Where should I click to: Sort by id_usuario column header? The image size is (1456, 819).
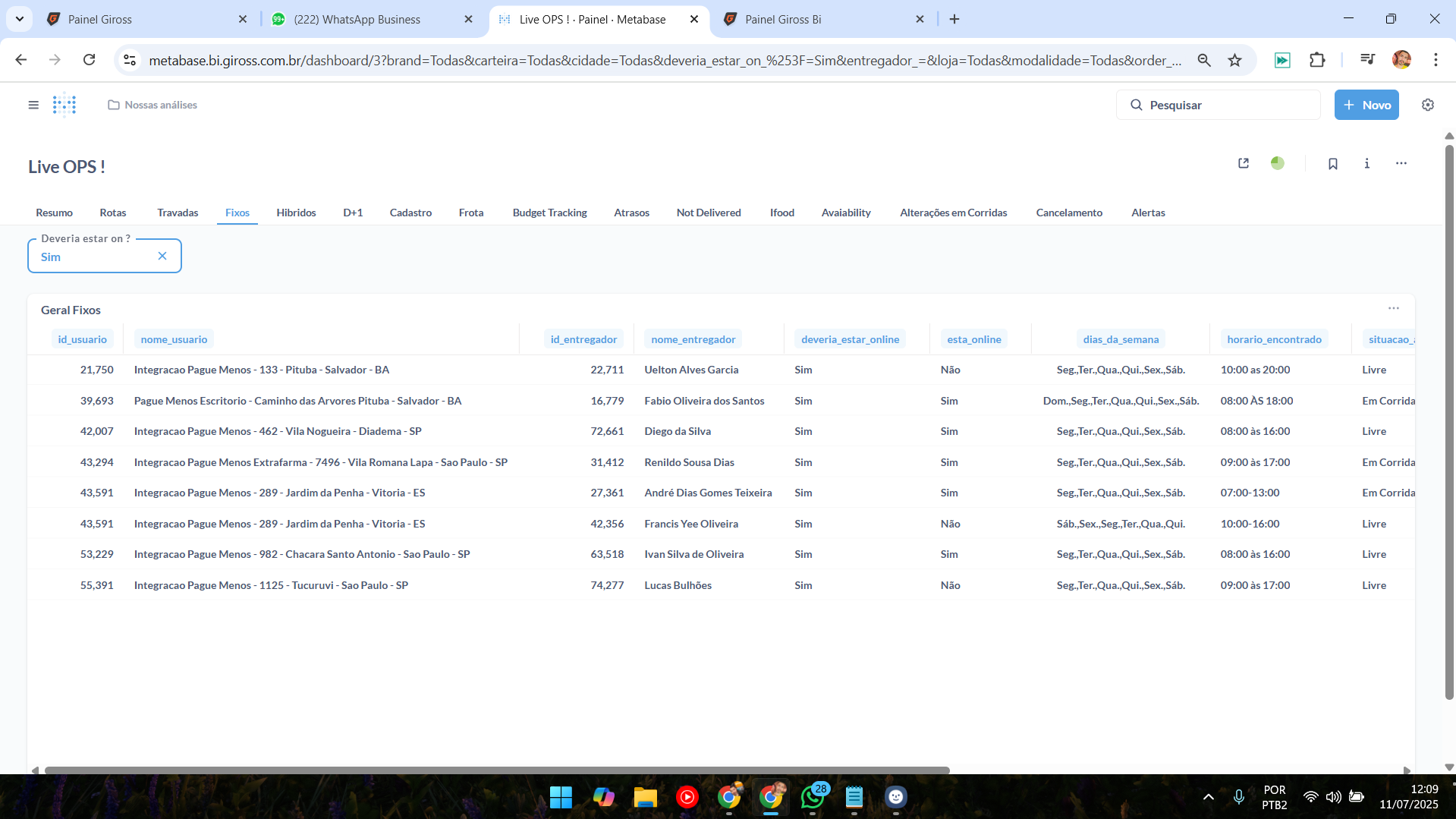[x=83, y=339]
